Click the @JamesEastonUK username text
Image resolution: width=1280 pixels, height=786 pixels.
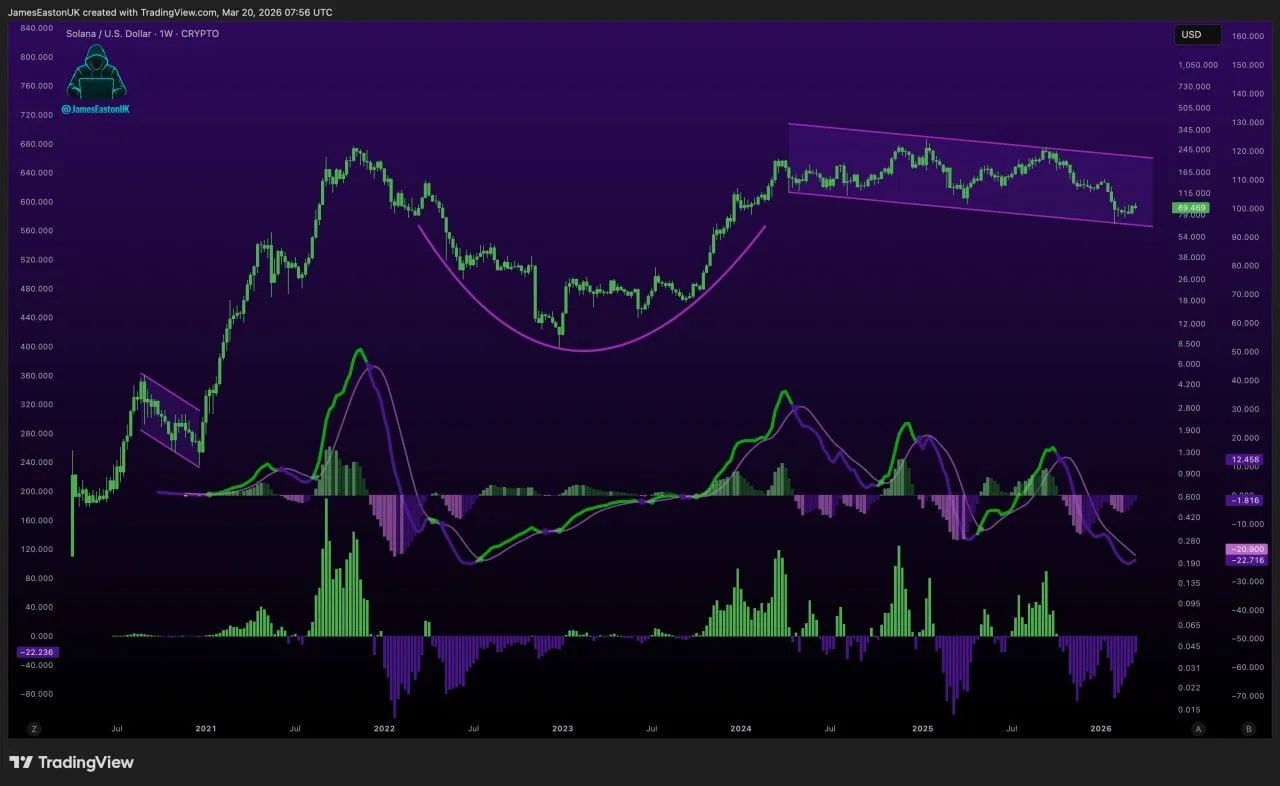97,111
